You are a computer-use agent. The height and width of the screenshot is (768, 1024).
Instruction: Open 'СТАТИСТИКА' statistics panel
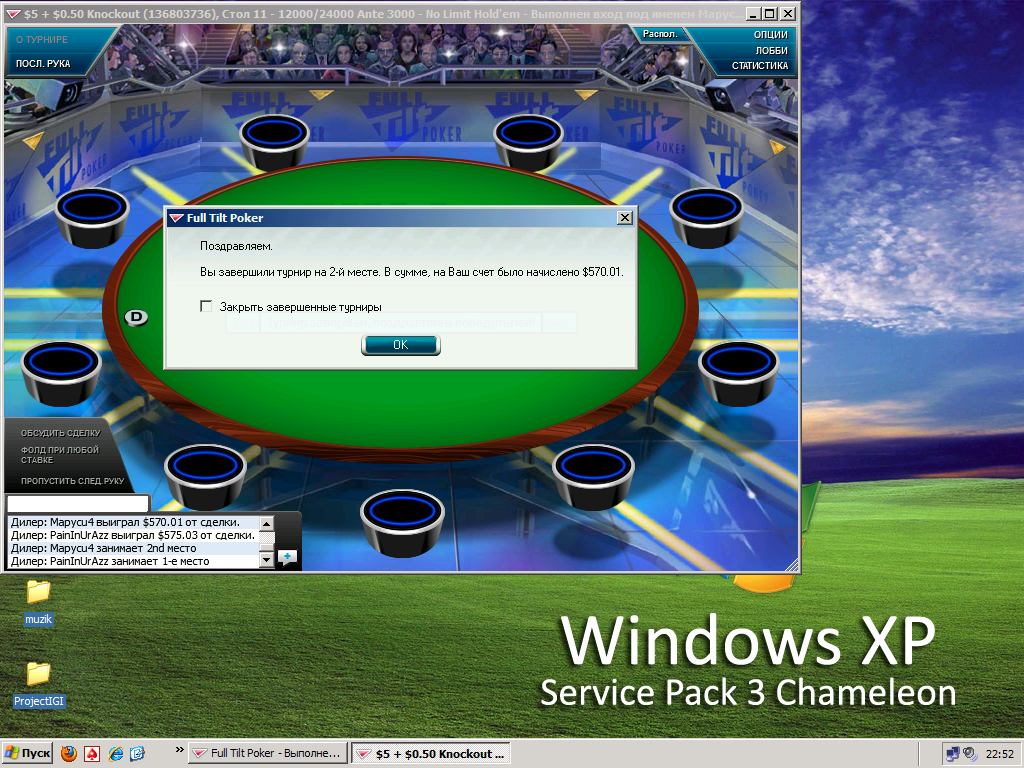coord(760,65)
